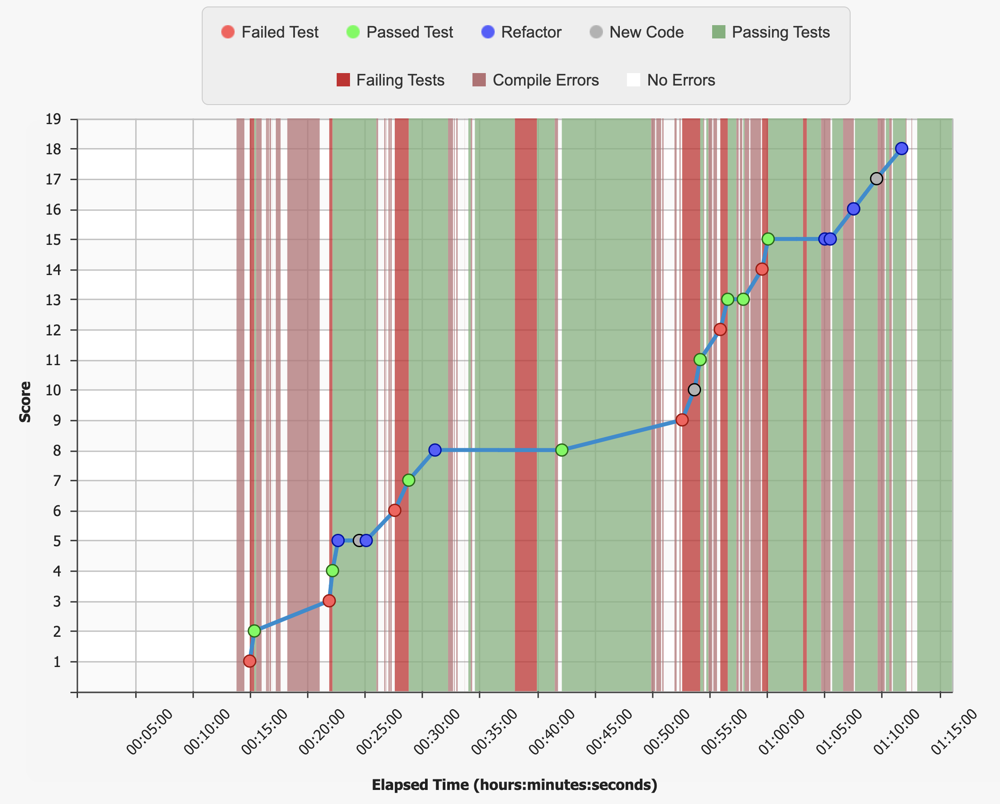Click the 01:00:00 x-axis label
This screenshot has width=1000, height=804.
[781, 732]
